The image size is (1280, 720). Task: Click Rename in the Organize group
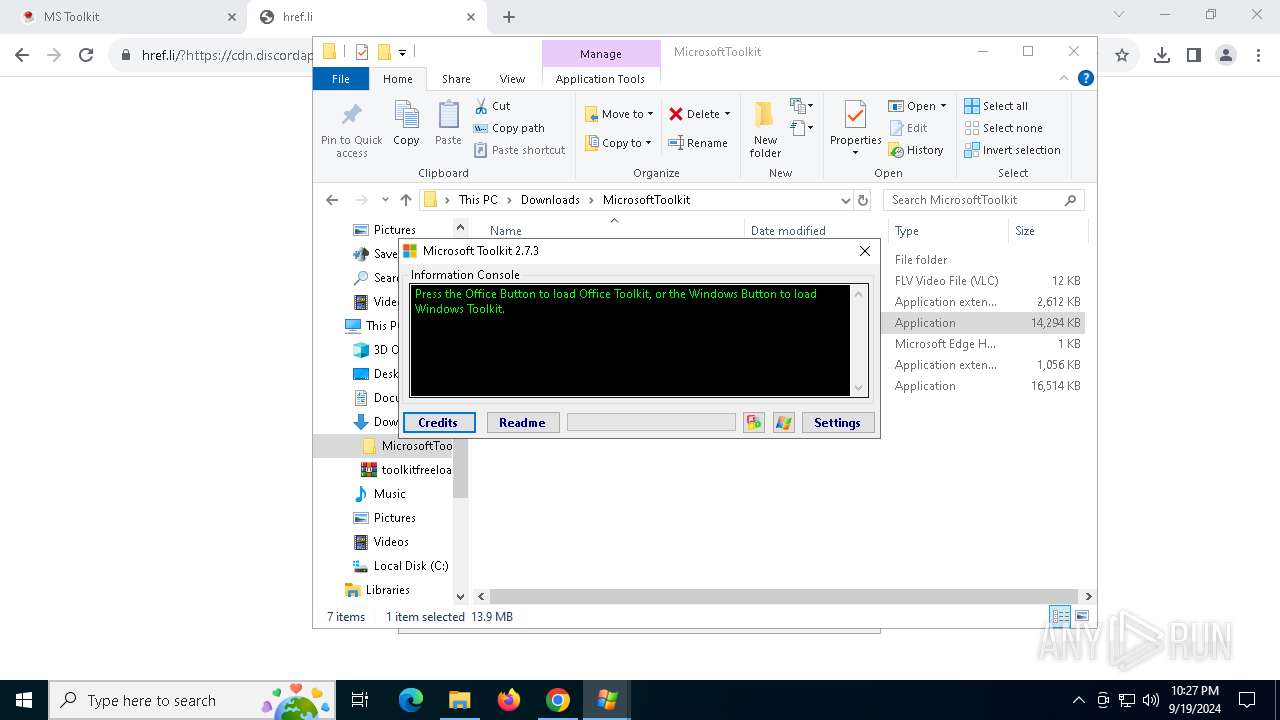tap(698, 143)
